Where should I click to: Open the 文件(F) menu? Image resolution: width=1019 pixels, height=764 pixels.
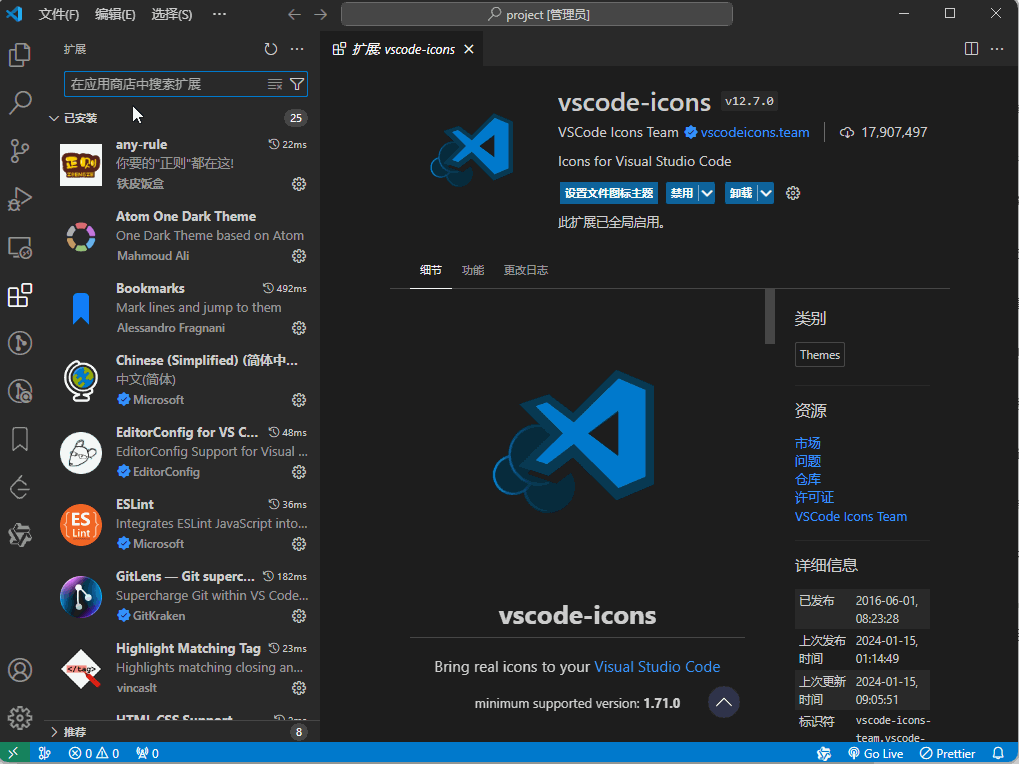pos(59,14)
